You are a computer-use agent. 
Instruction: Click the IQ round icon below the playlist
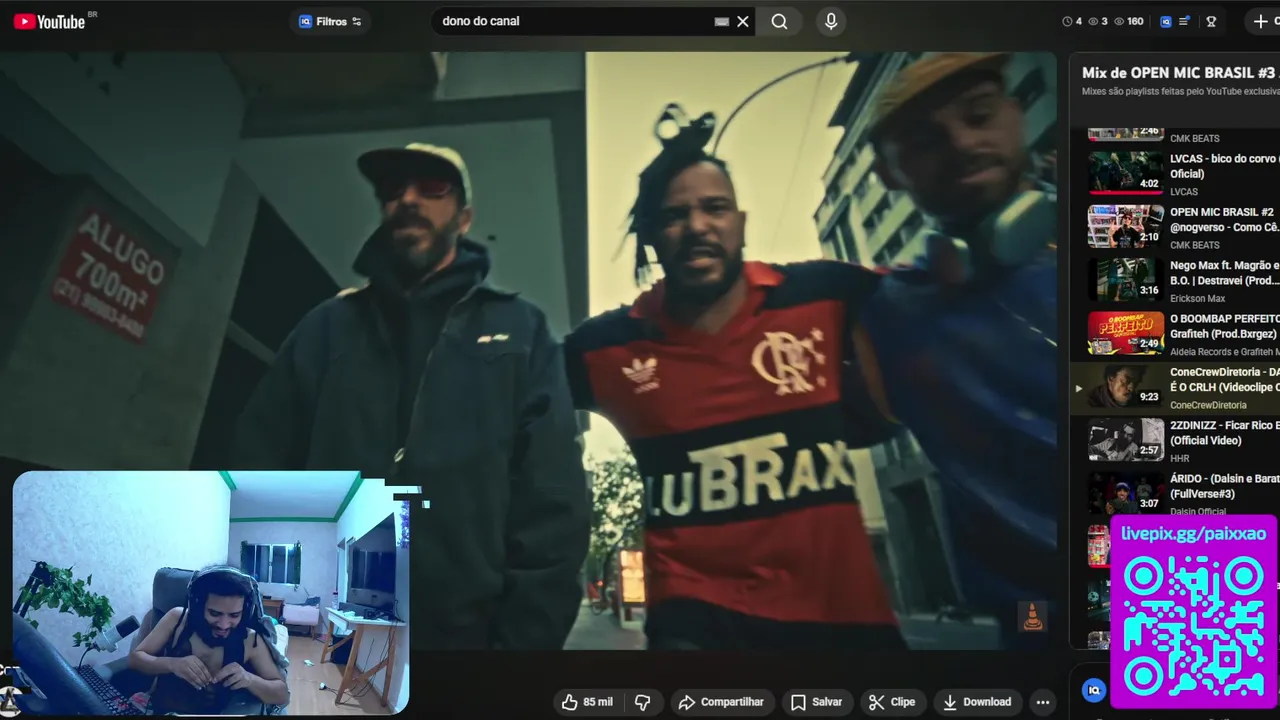pos(1095,690)
